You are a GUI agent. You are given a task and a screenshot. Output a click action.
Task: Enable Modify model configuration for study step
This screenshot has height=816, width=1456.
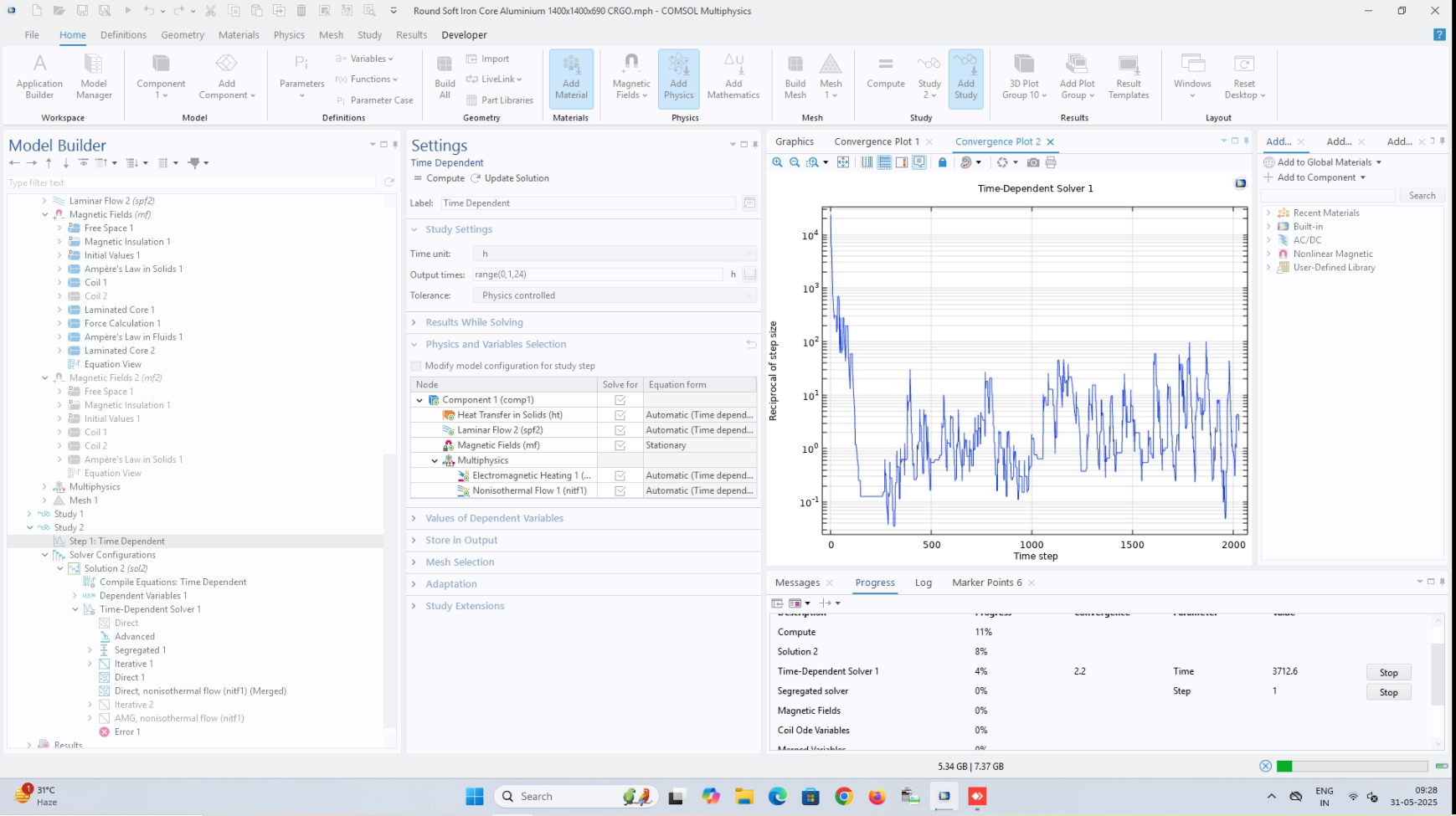coord(416,366)
